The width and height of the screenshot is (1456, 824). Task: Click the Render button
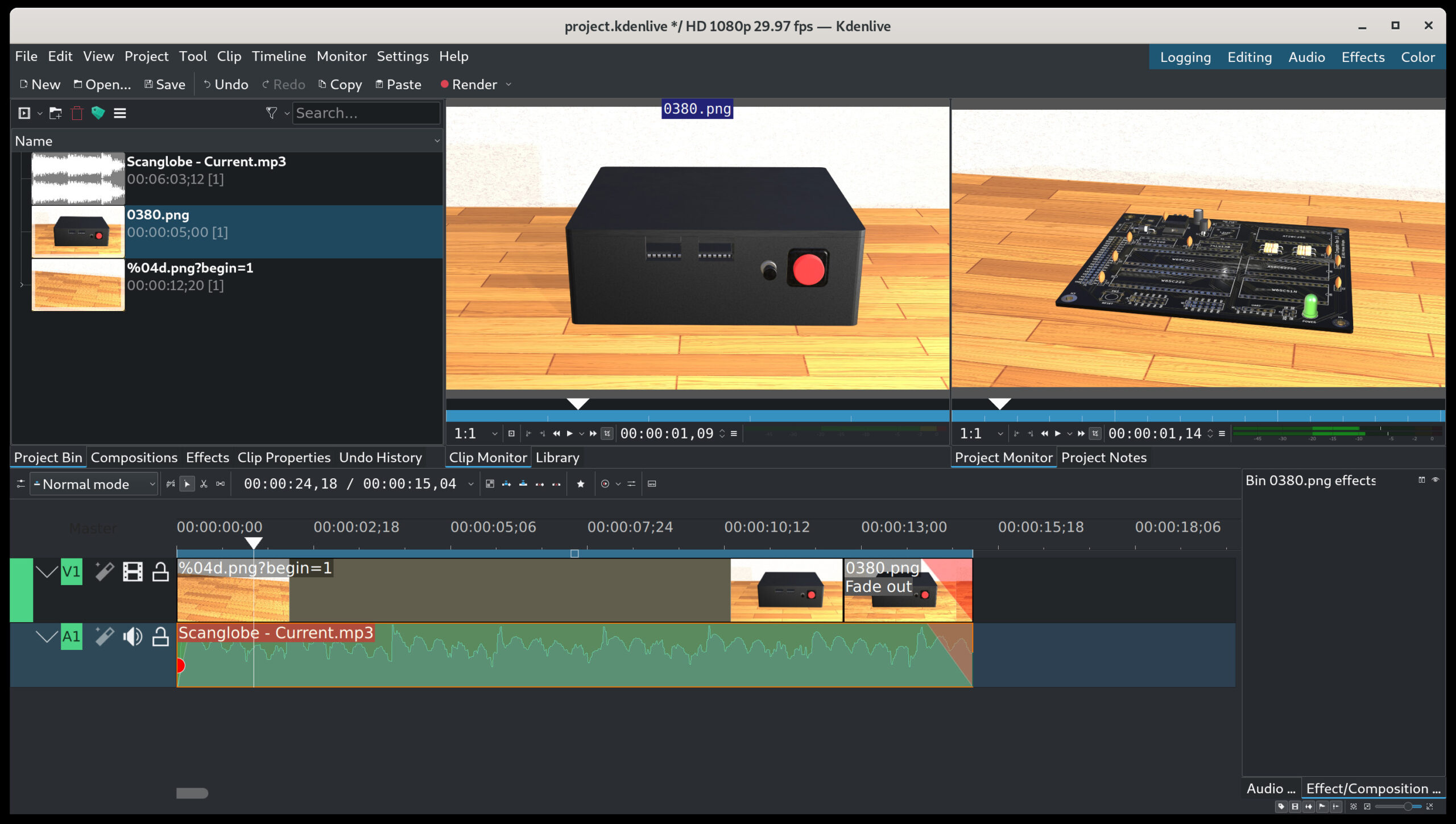469,85
